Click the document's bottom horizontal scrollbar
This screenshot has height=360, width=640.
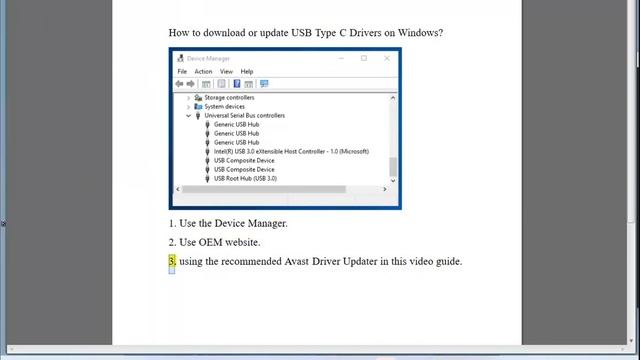click(316, 349)
